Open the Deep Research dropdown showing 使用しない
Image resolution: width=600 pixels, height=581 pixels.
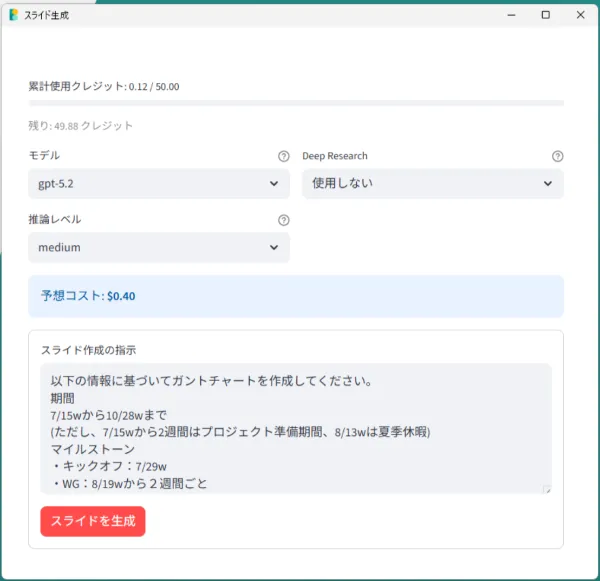click(433, 184)
